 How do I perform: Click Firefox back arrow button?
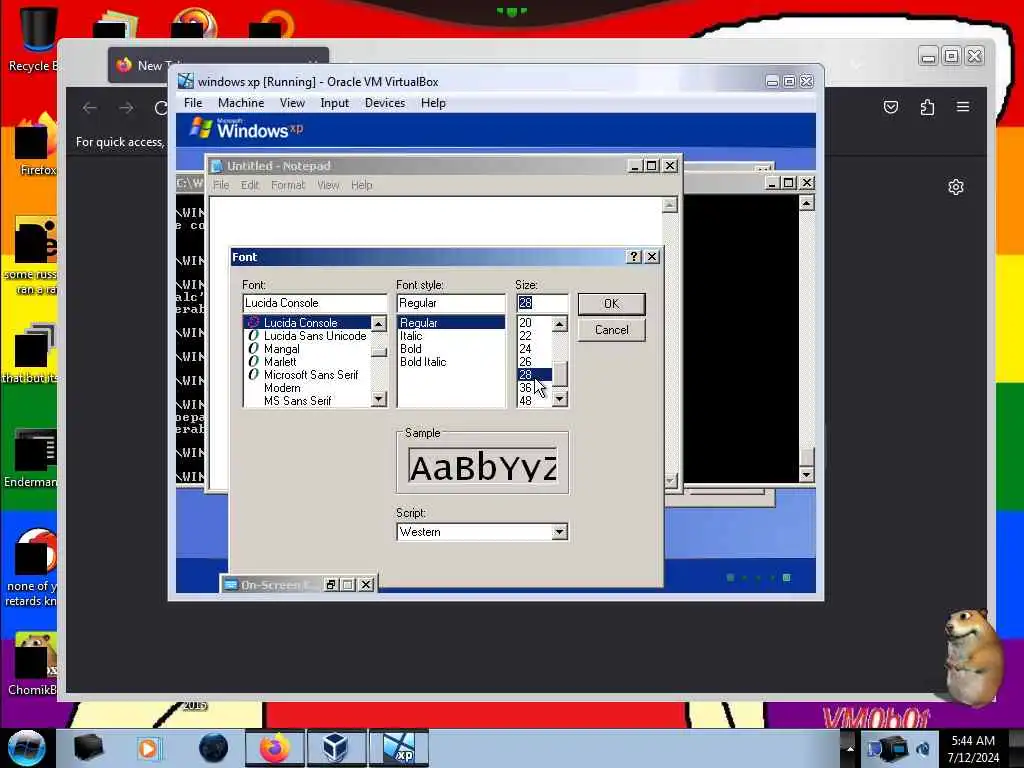[x=89, y=108]
